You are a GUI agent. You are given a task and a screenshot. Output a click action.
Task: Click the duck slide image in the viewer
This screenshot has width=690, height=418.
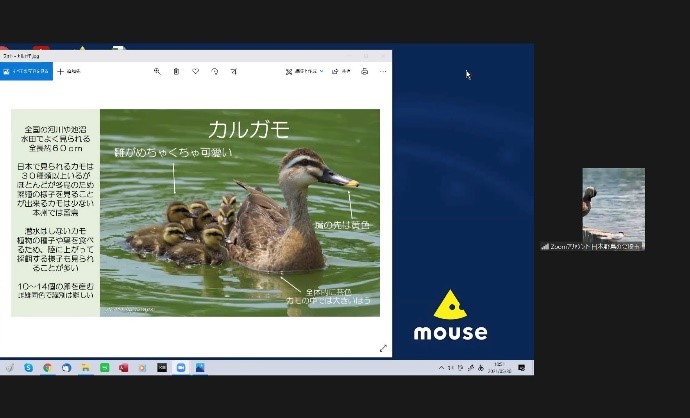(195, 213)
